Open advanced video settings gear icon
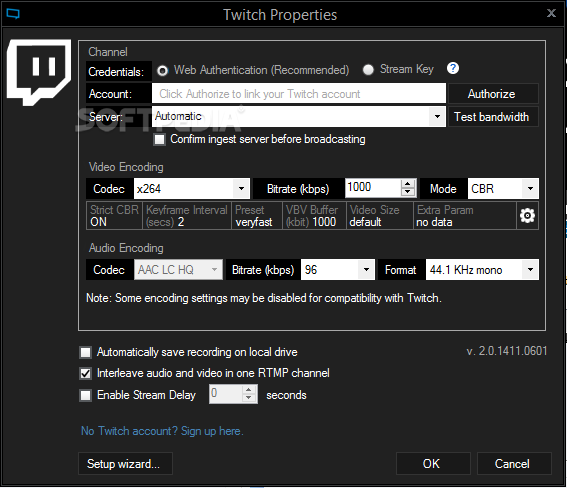Screen dimensions: 567x488 tap(527, 216)
